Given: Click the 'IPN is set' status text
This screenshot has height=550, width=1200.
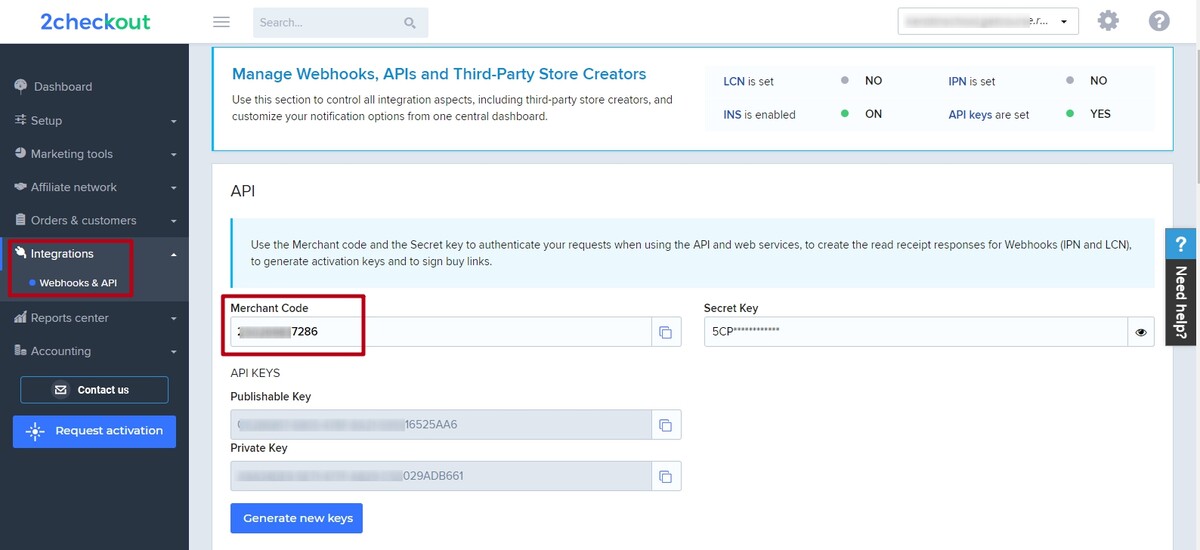Looking at the screenshot, I should click(x=972, y=81).
